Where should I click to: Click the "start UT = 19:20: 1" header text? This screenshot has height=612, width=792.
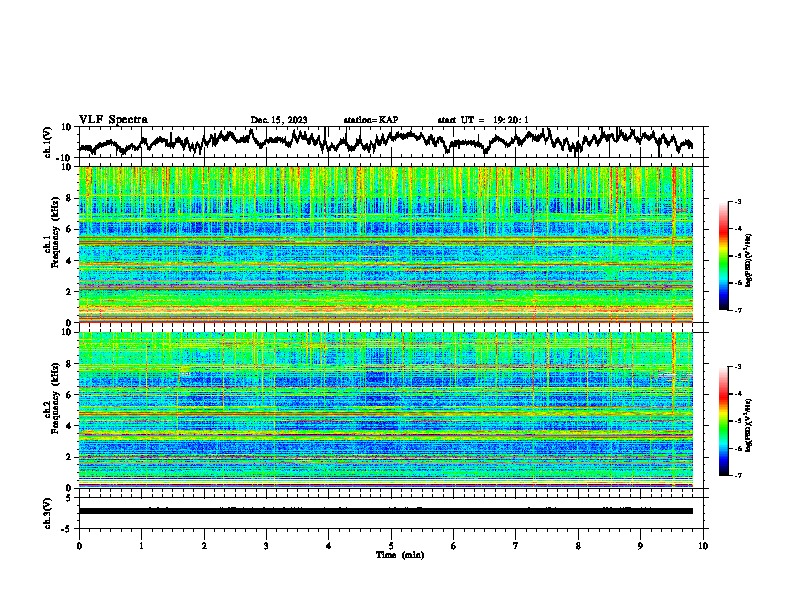click(483, 120)
